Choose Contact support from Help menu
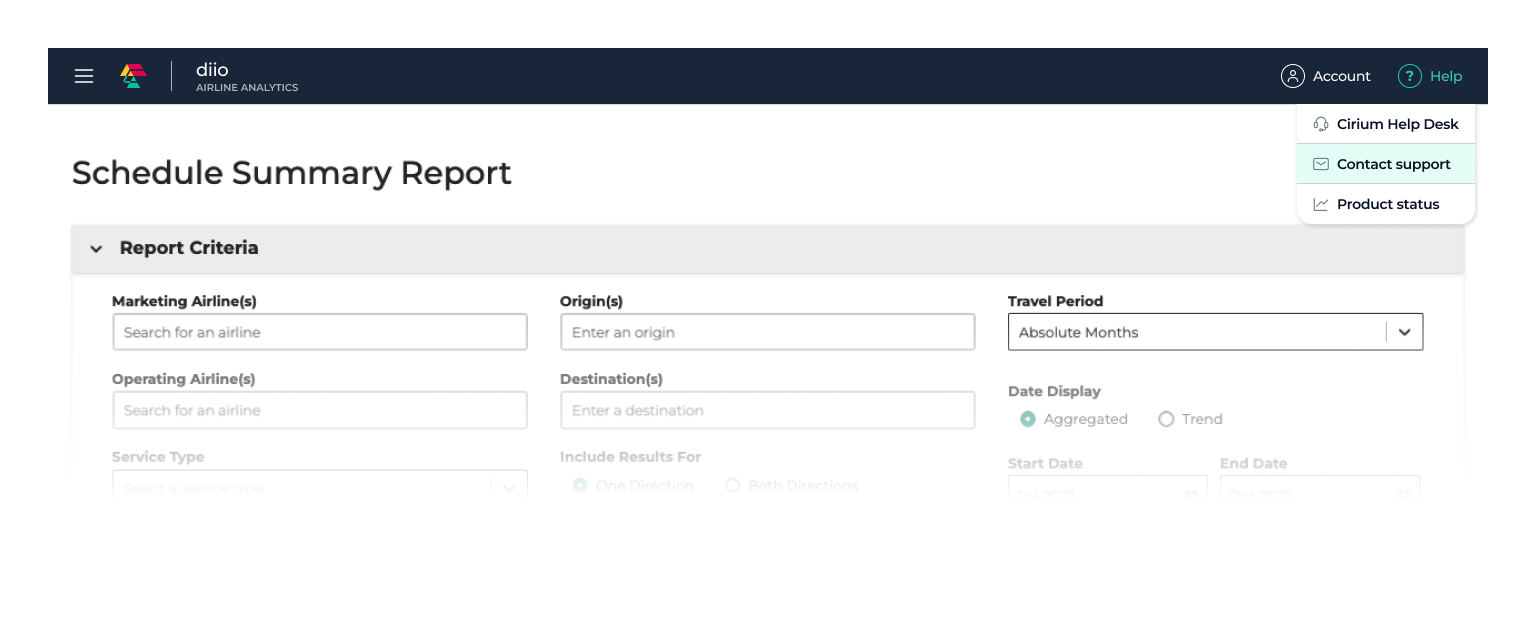Image resolution: width=1536 pixels, height=636 pixels. coord(1393,164)
